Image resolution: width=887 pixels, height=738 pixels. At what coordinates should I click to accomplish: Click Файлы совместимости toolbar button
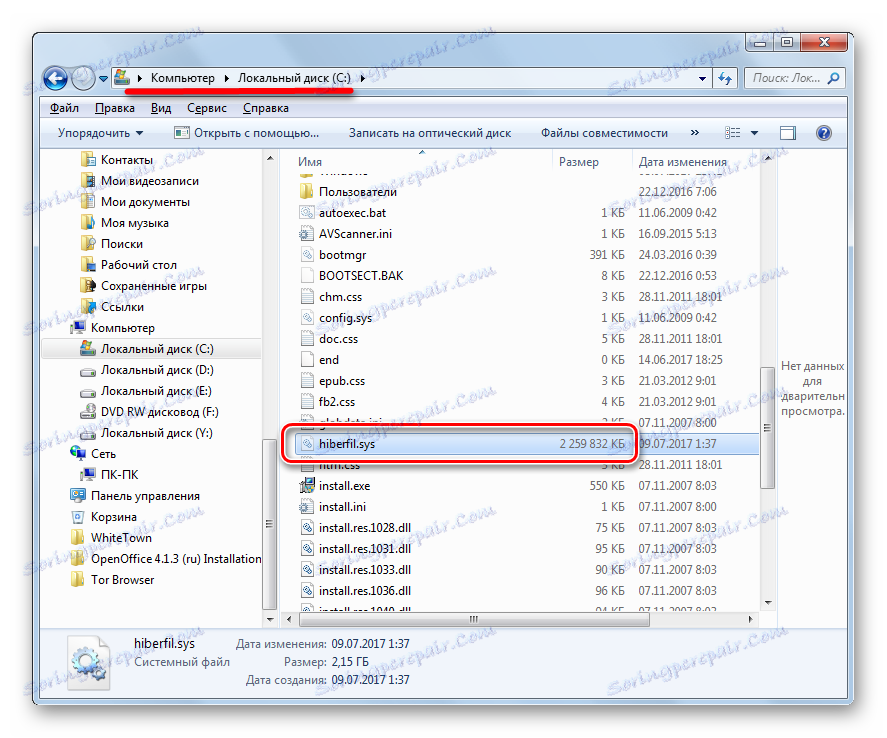(604, 133)
